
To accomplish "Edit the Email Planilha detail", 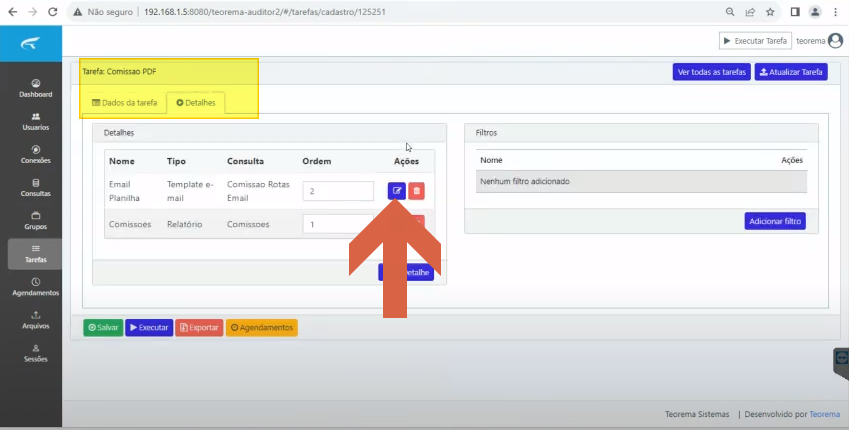I will 396,191.
